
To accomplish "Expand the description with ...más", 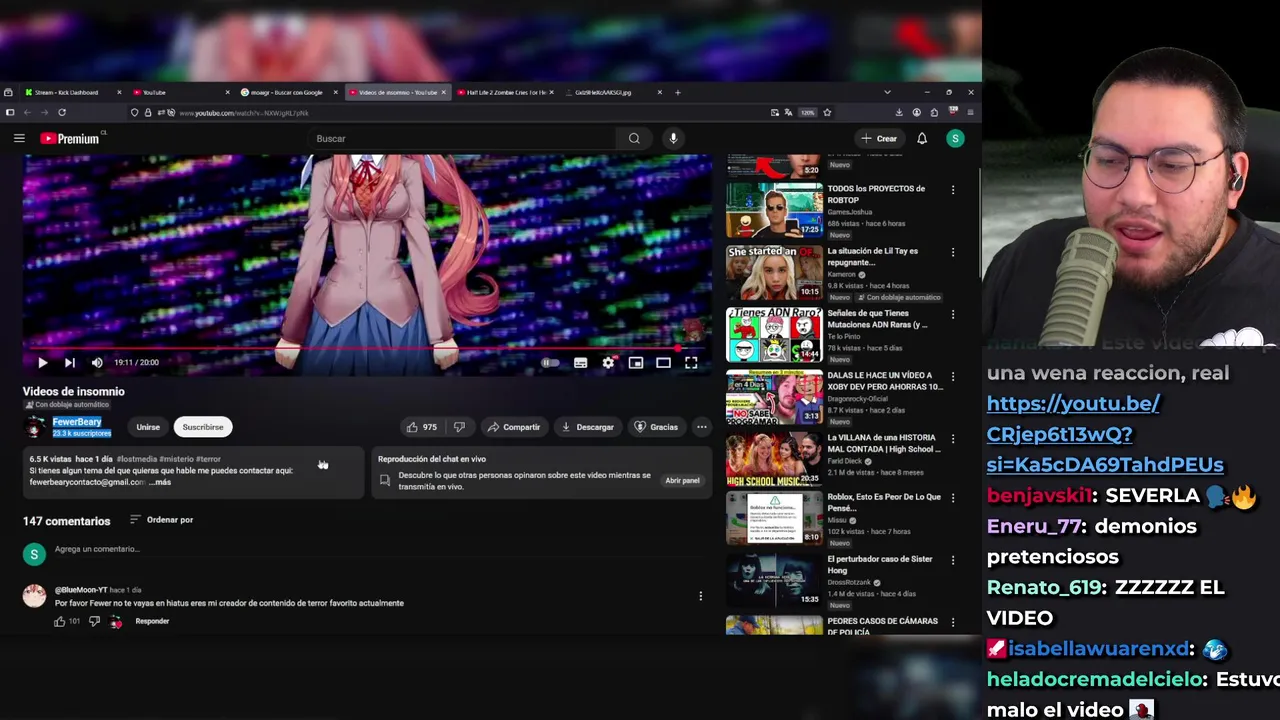I will pyautogui.click(x=160, y=482).
